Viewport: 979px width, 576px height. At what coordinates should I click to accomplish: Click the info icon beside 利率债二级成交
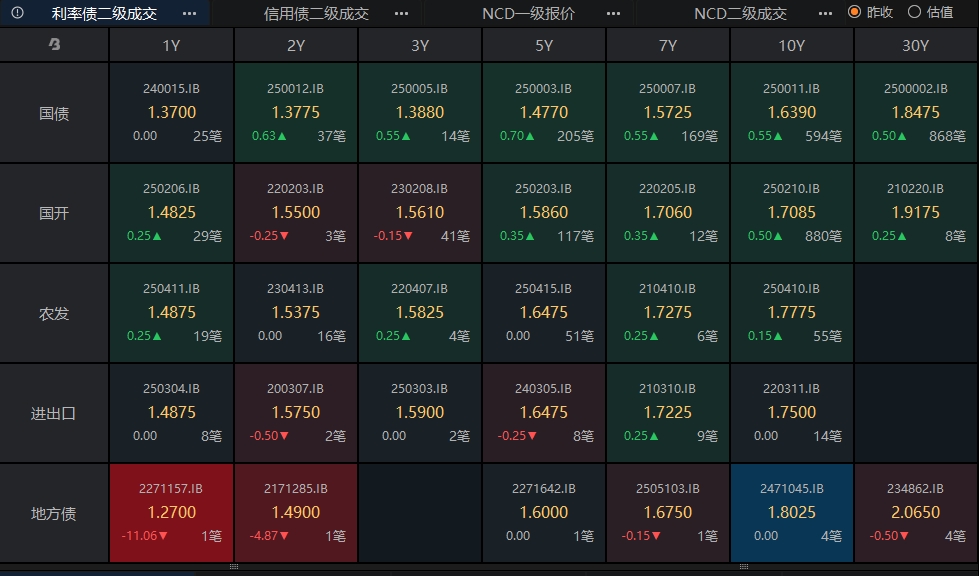(x=17, y=12)
